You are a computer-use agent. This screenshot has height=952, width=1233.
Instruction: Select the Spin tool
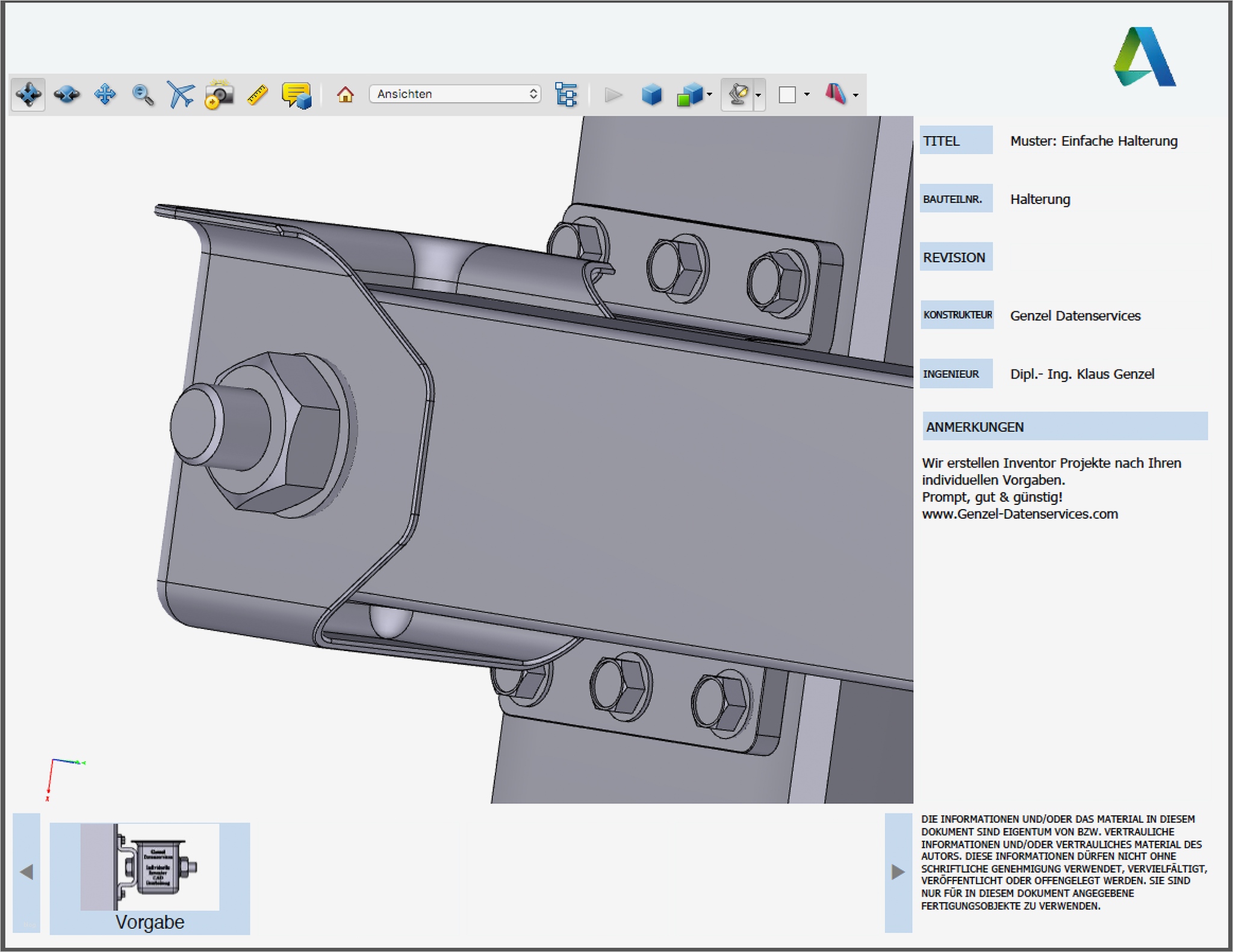tap(66, 94)
